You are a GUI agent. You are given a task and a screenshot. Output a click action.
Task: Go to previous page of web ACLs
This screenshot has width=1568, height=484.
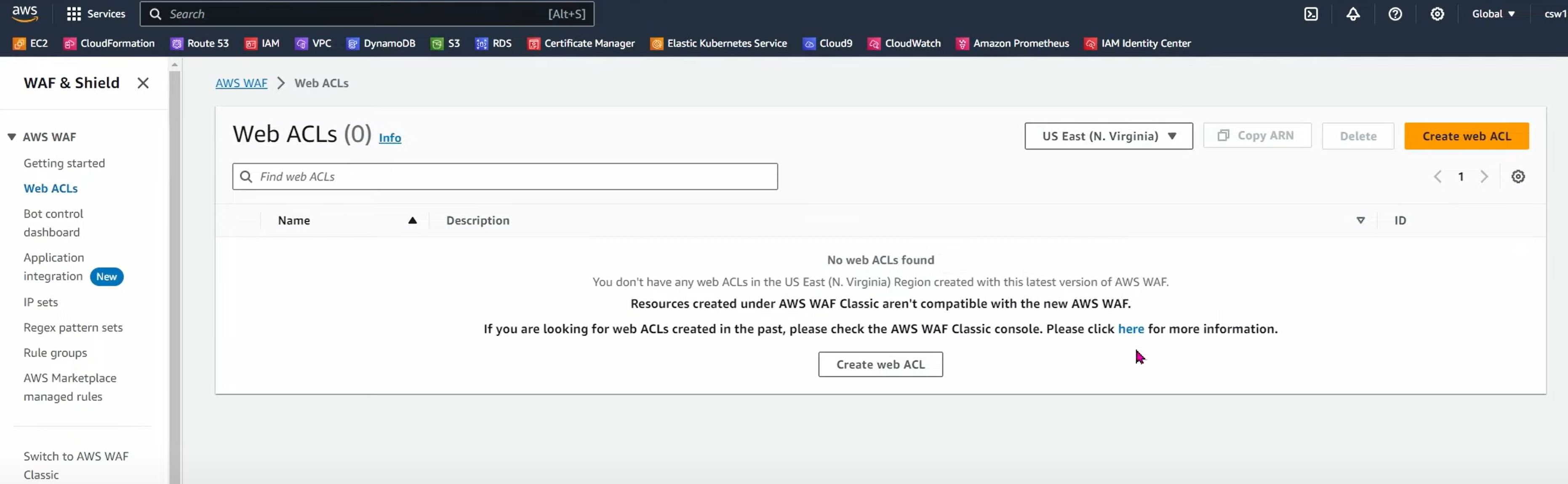point(1438,176)
